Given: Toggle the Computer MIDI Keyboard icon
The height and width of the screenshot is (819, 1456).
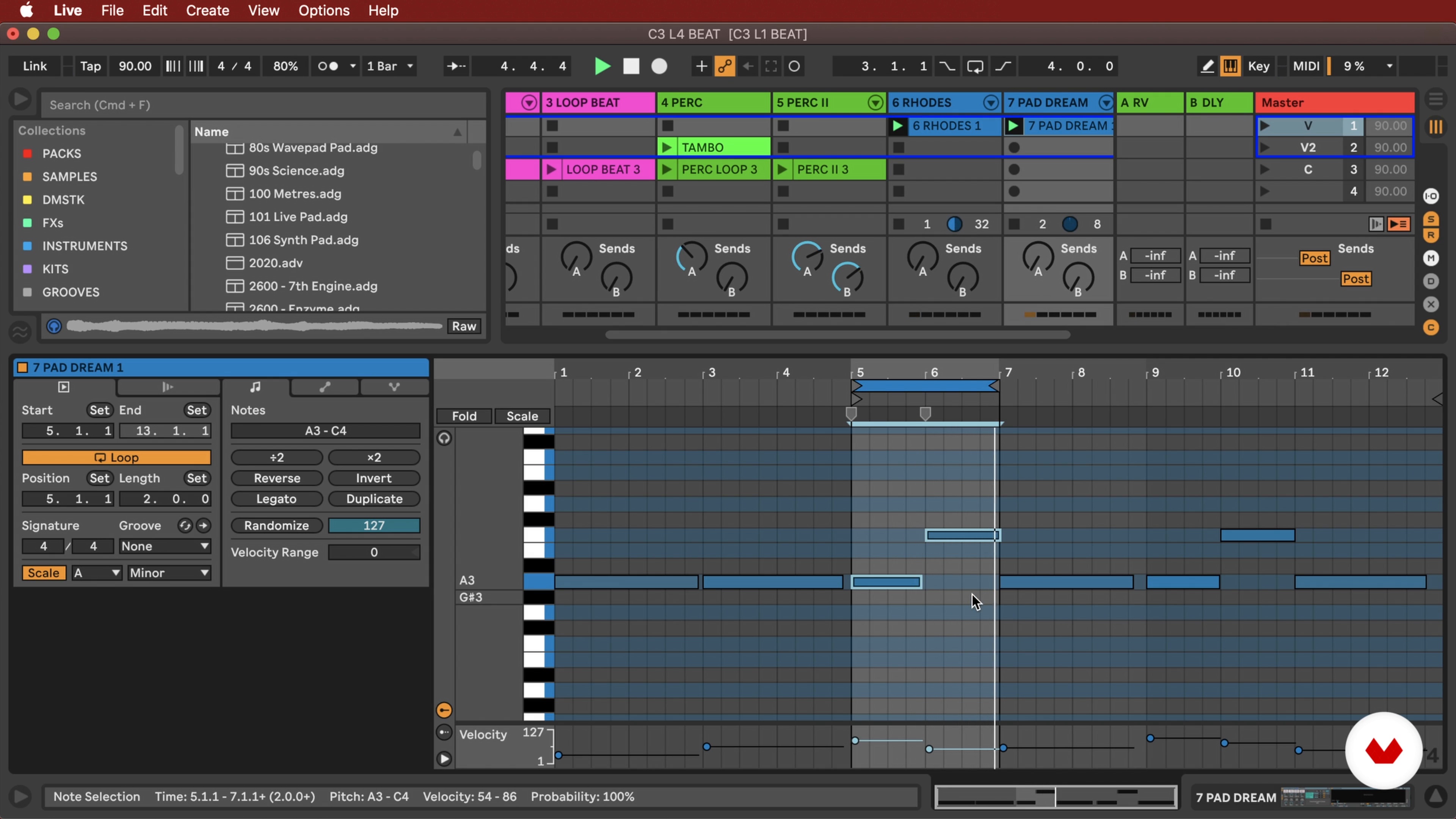Looking at the screenshot, I should tap(1230, 66).
